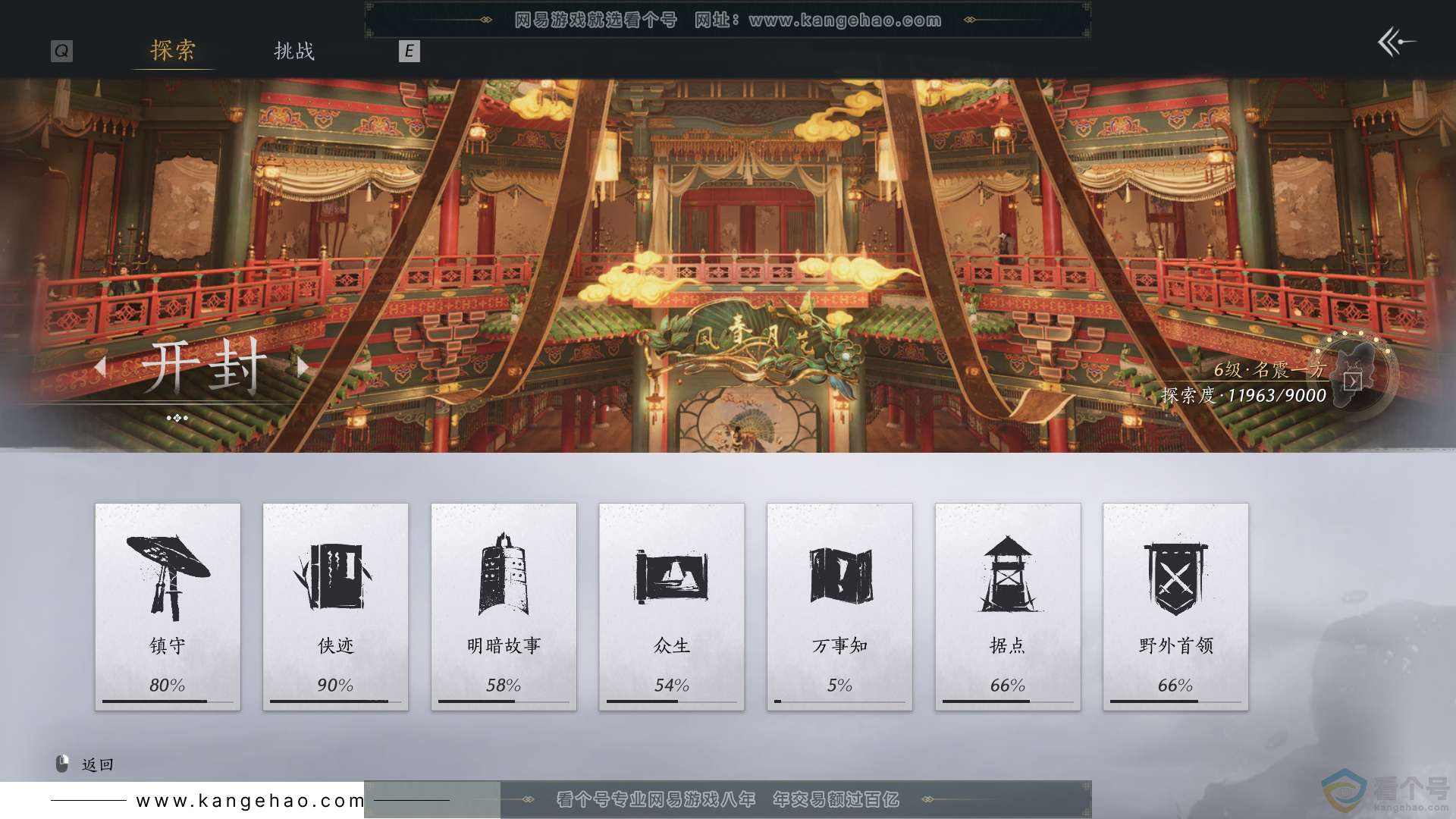The height and width of the screenshot is (819, 1456).
Task: Open the 据点 watchtower icon
Action: click(1008, 573)
